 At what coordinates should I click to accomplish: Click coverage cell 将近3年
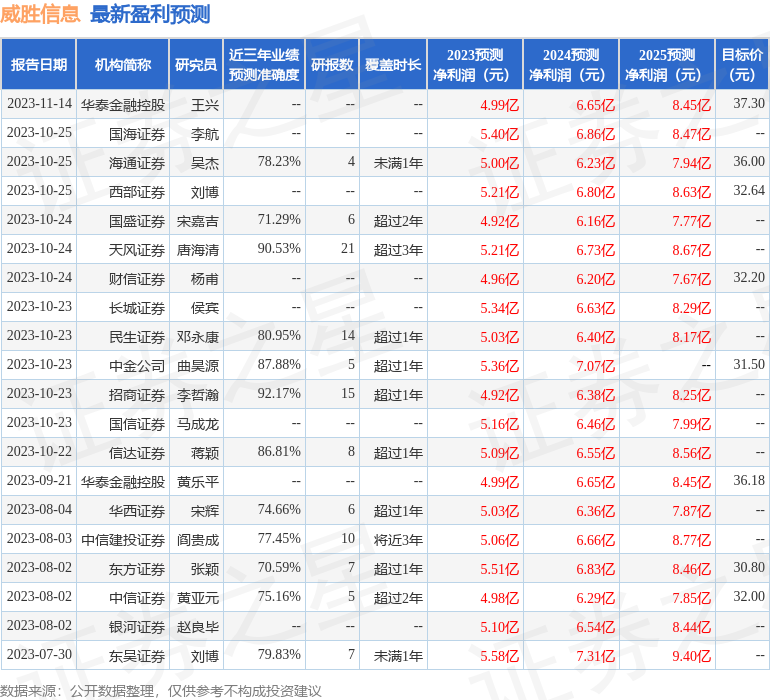click(x=398, y=539)
